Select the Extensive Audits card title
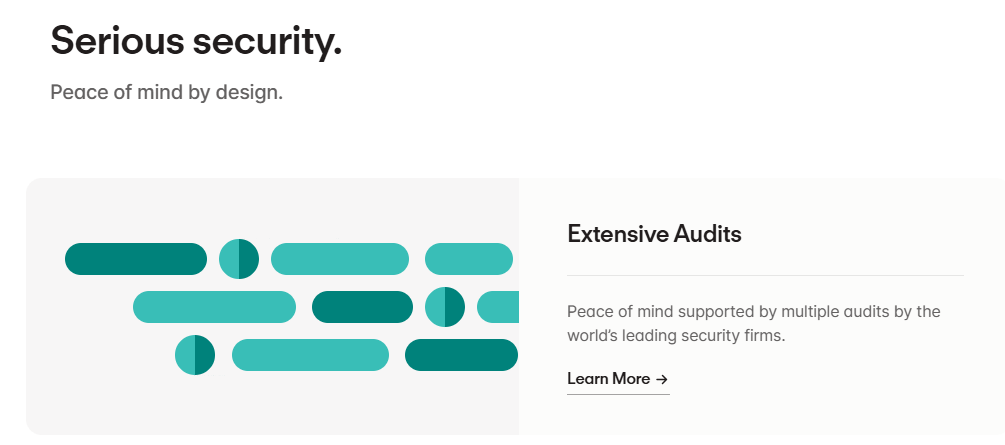 point(654,234)
